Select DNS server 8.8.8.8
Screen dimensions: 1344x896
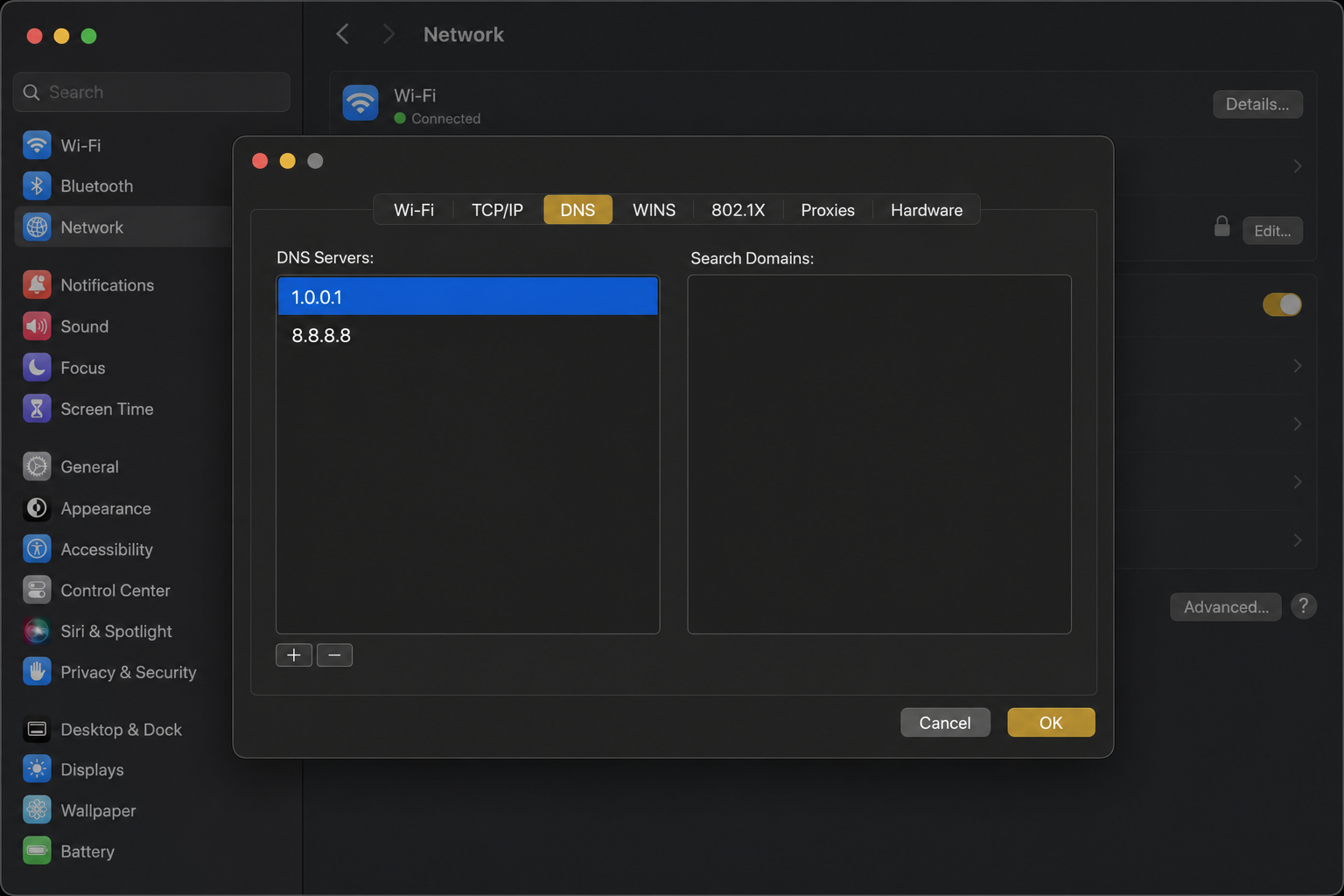tap(468, 335)
